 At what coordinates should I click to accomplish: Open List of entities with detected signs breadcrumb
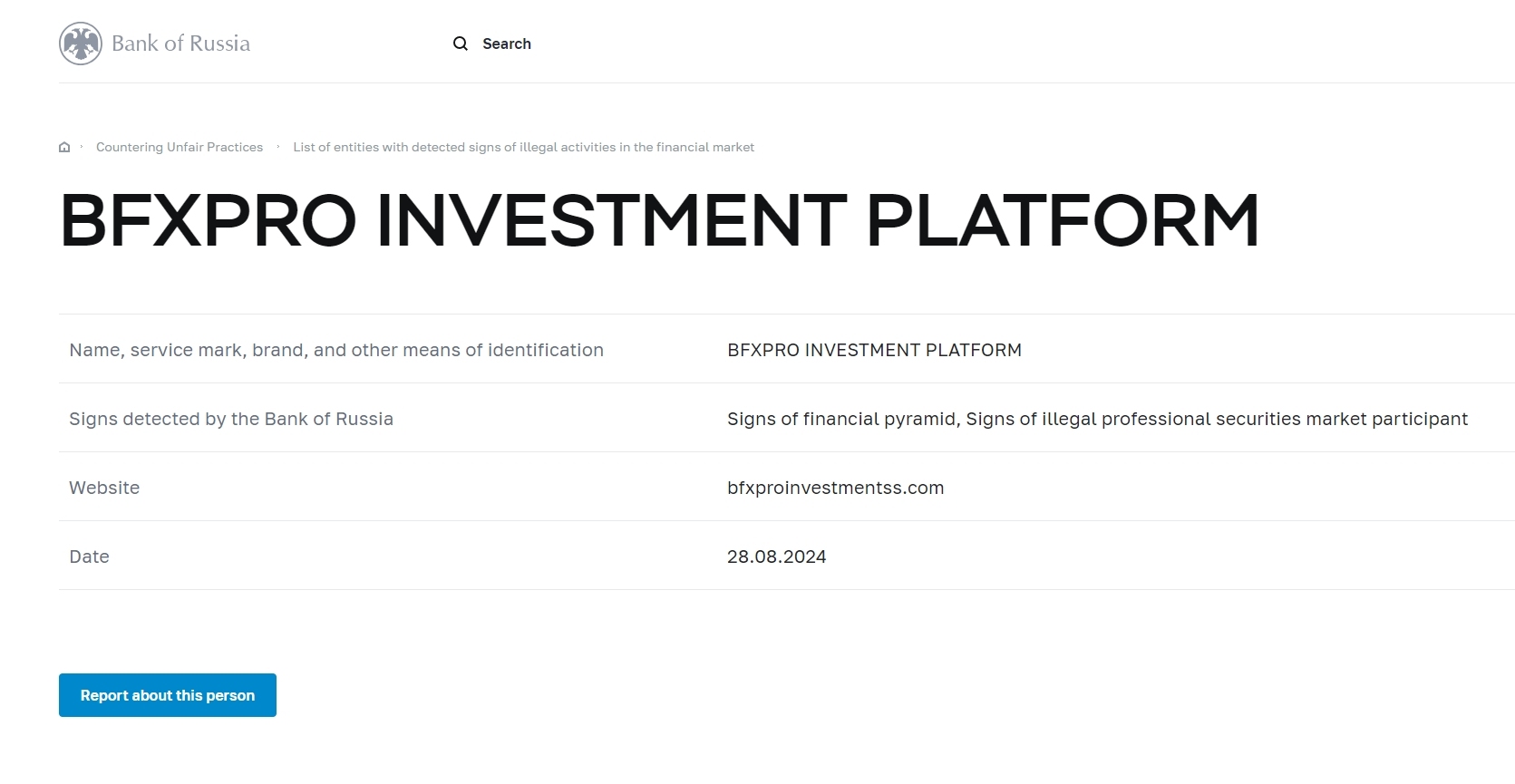(523, 147)
